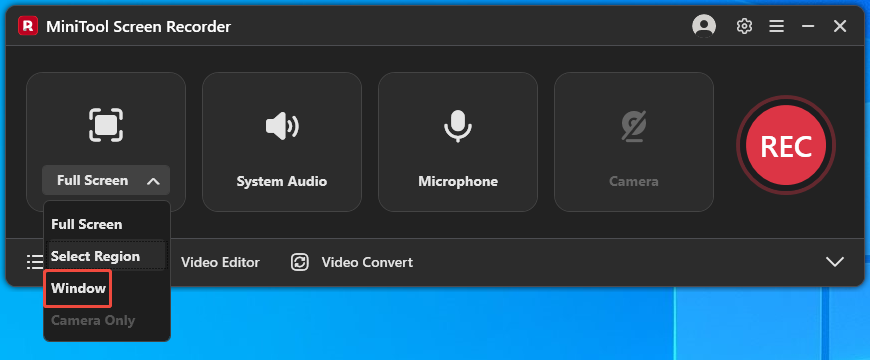Close the MiniTool Screen Recorder window
The width and height of the screenshot is (870, 360).
840,26
